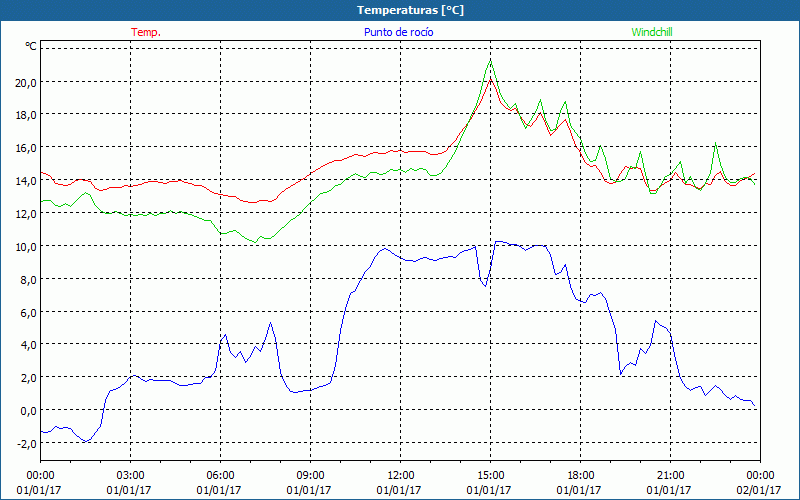Click the 10,0 y-axis value
The height and width of the screenshot is (500, 800).
[x=26, y=247]
